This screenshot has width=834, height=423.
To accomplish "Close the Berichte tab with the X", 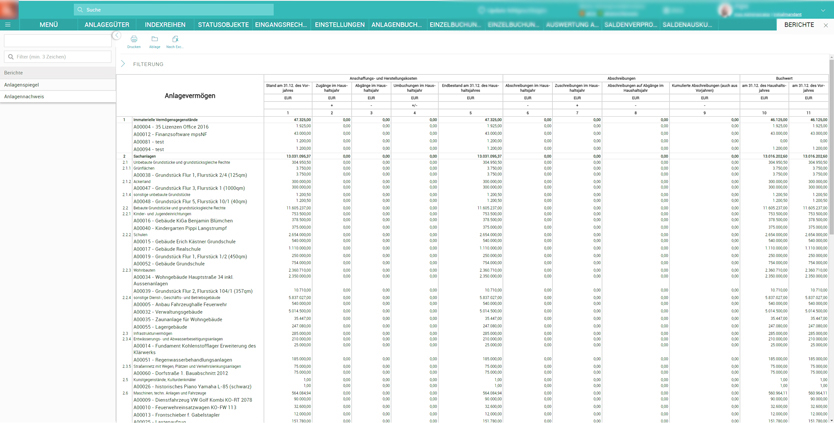I will (825, 25).
